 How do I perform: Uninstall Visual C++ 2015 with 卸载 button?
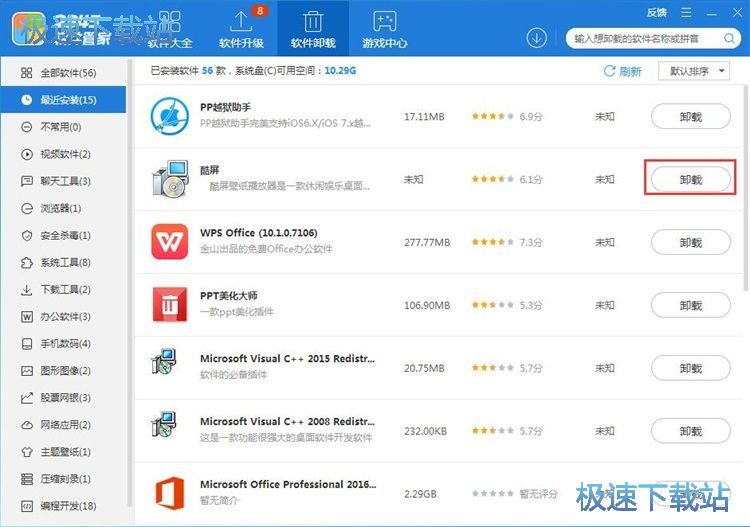[691, 368]
